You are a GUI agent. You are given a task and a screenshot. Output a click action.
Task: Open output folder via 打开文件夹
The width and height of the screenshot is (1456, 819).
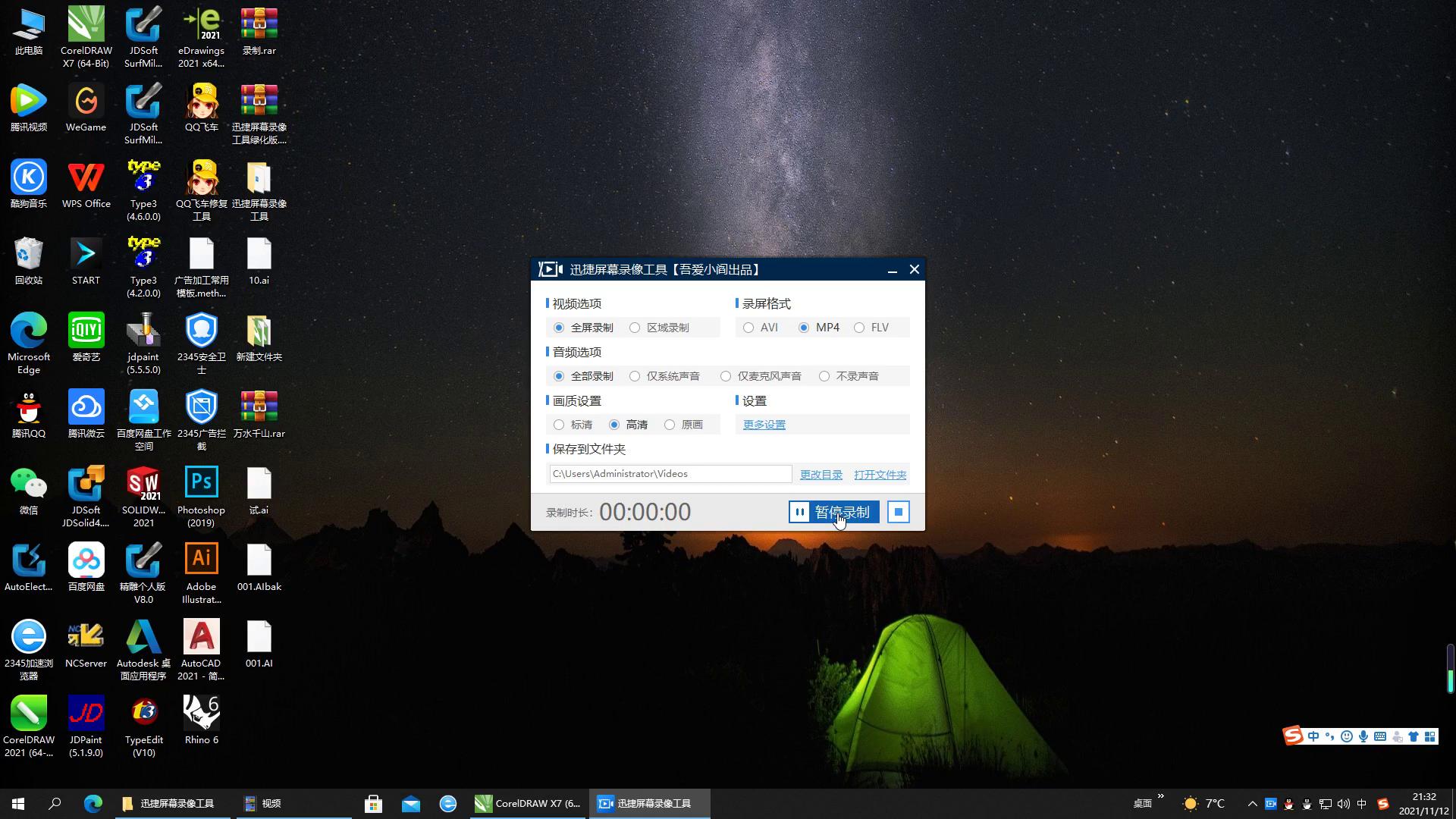click(x=880, y=475)
